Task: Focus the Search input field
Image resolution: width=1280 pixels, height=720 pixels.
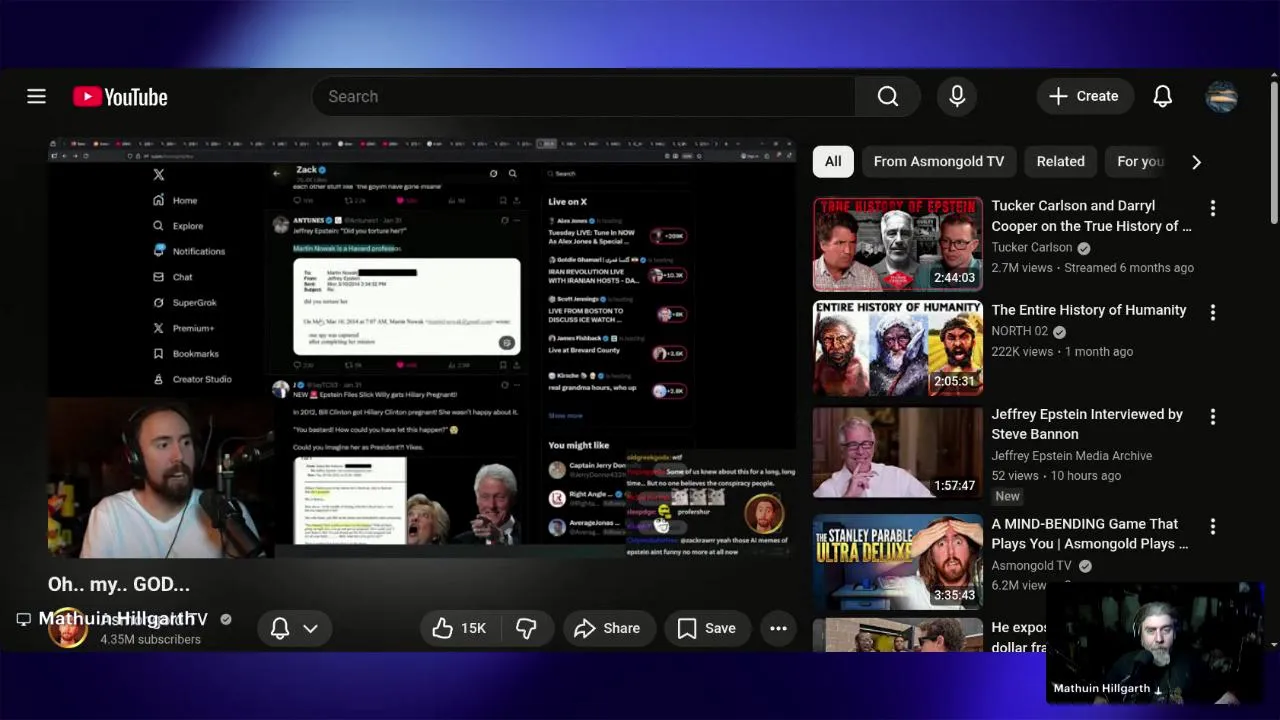Action: 585,96
